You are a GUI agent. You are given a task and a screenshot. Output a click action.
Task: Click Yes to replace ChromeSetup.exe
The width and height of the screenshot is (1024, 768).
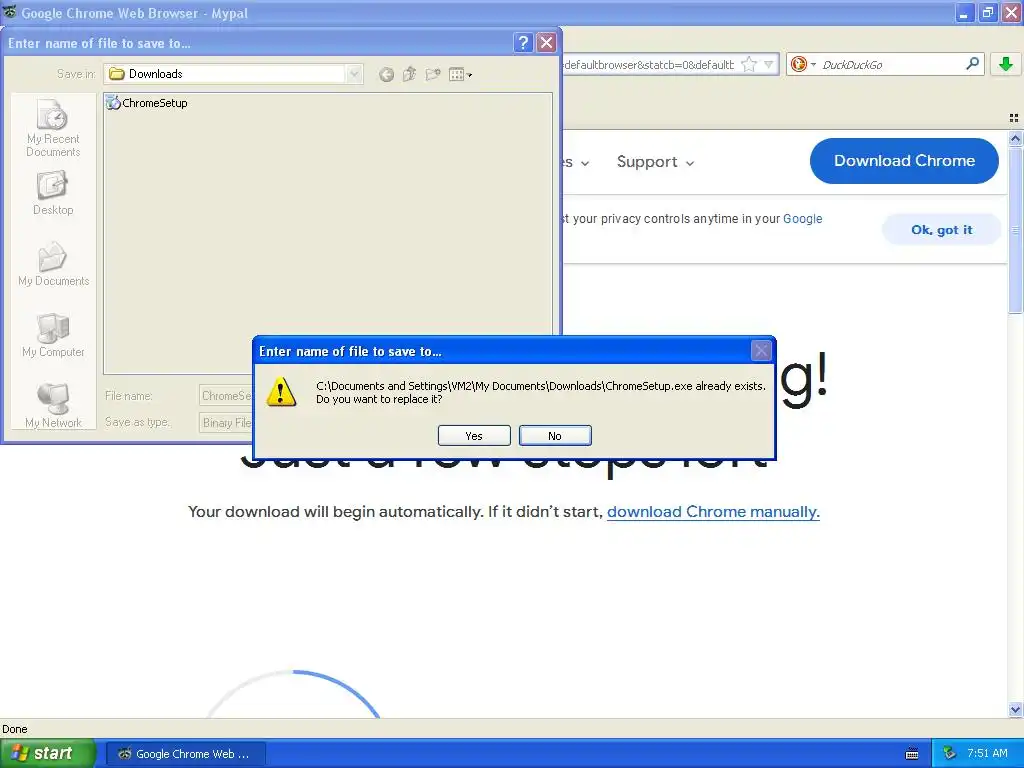point(474,436)
